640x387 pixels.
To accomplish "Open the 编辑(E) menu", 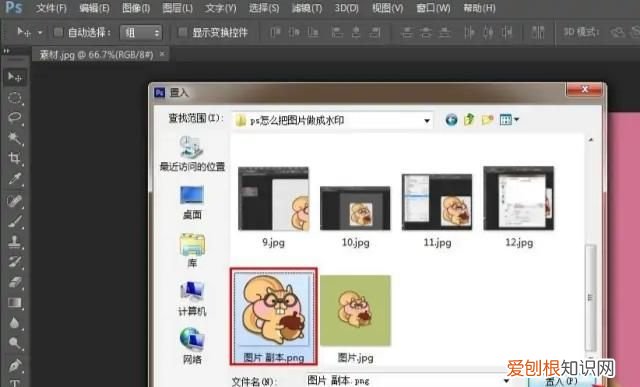I will (94, 8).
